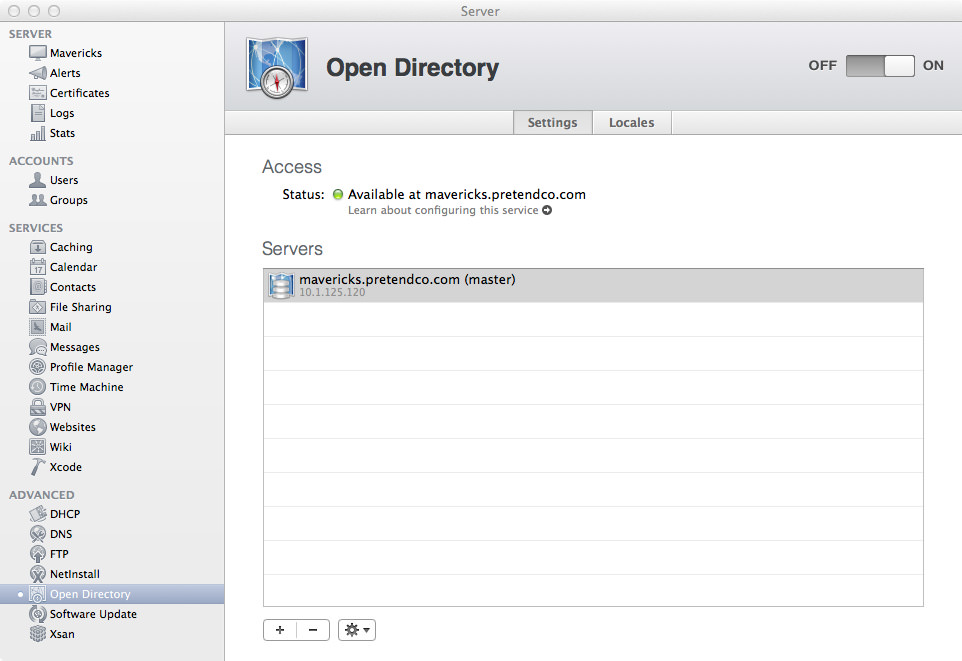
Task: Select the Mavericks server icon in sidebar
Action: tap(37, 53)
